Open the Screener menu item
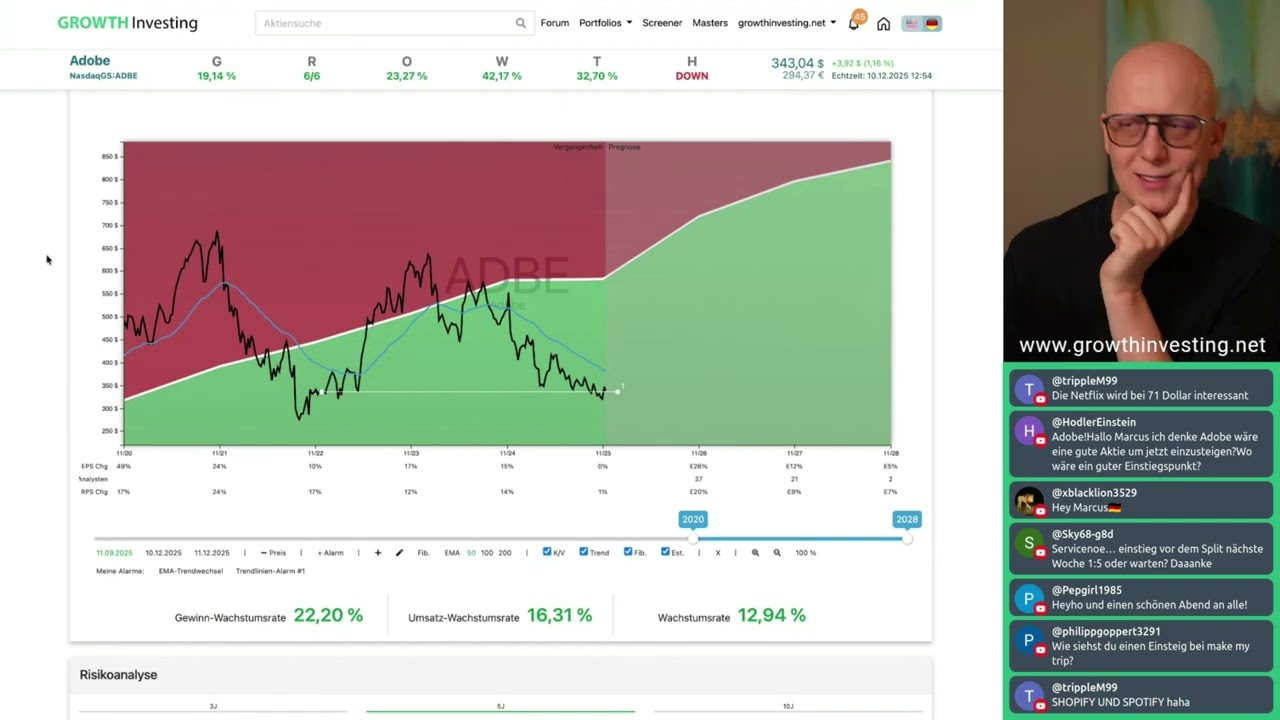This screenshot has width=1280, height=720. (x=662, y=23)
